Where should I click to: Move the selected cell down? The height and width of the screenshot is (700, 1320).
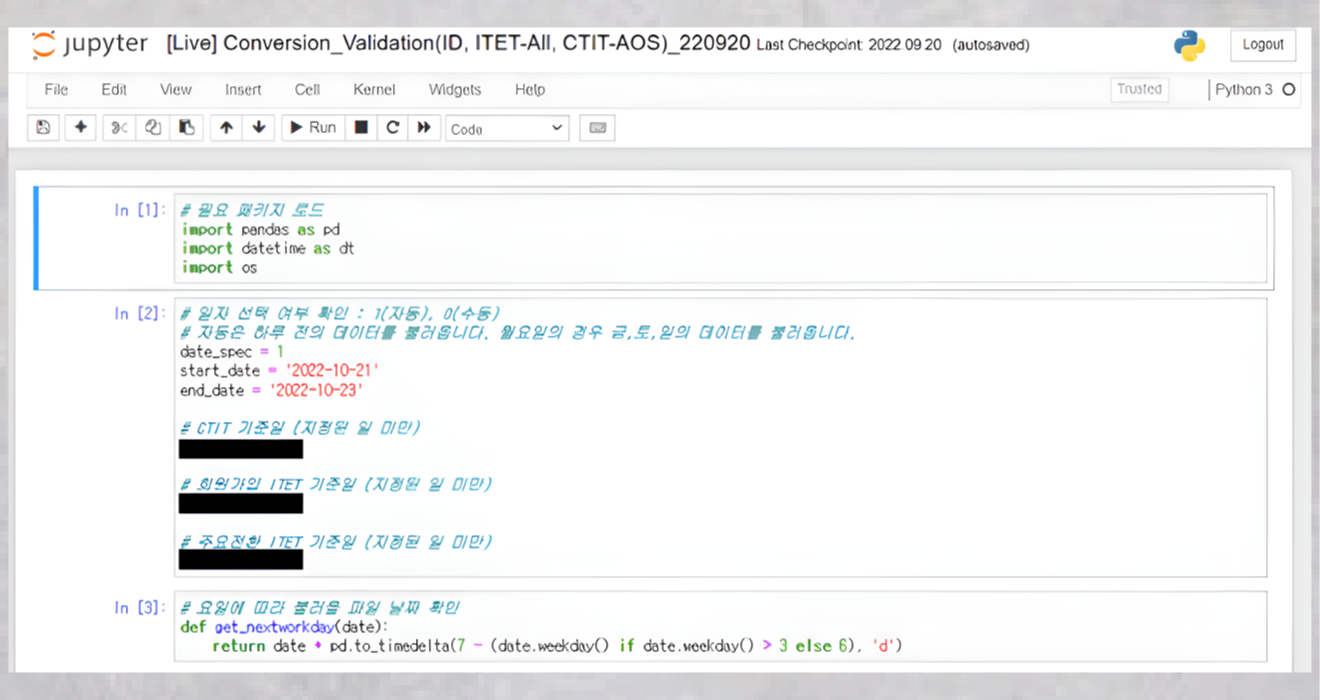(259, 128)
